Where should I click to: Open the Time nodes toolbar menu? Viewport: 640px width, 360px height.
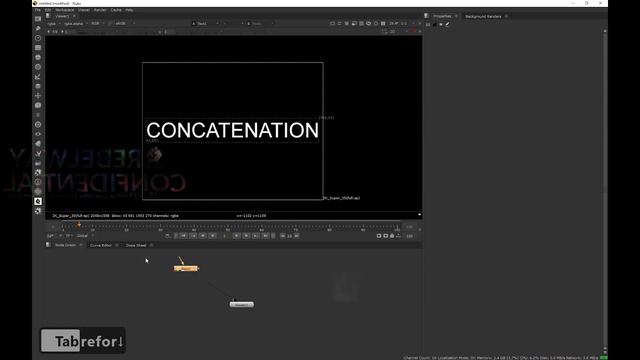click(38, 38)
